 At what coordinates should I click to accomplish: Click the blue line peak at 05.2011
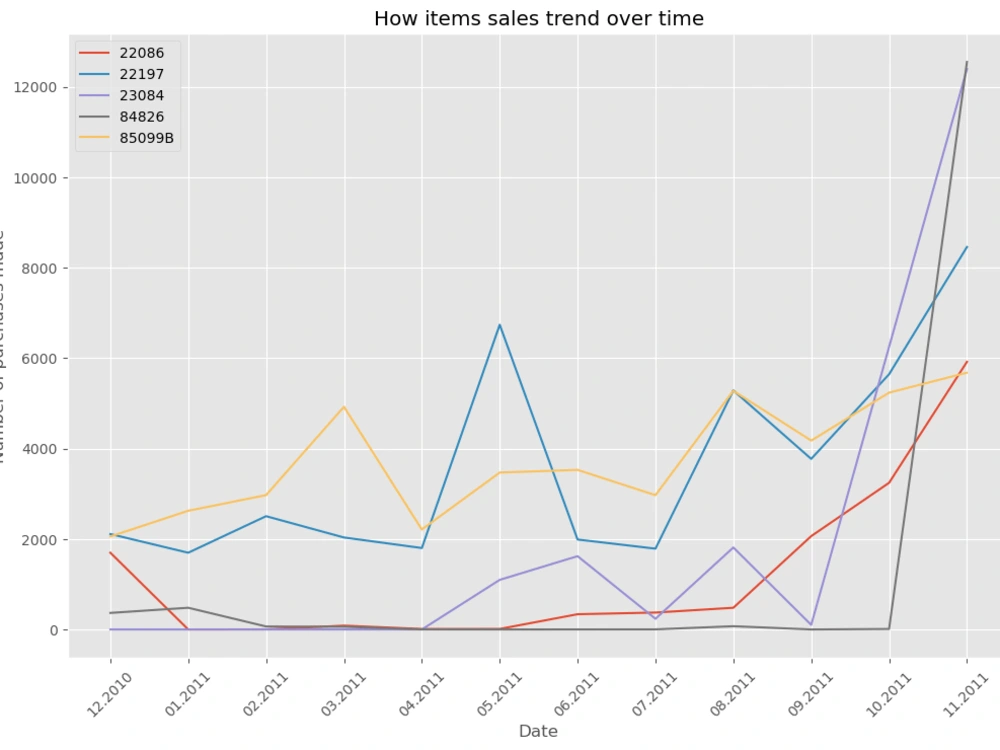pos(500,325)
